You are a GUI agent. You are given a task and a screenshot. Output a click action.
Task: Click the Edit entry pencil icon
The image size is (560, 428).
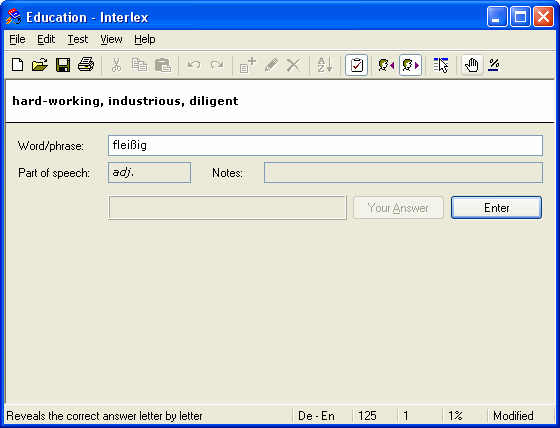[x=271, y=65]
